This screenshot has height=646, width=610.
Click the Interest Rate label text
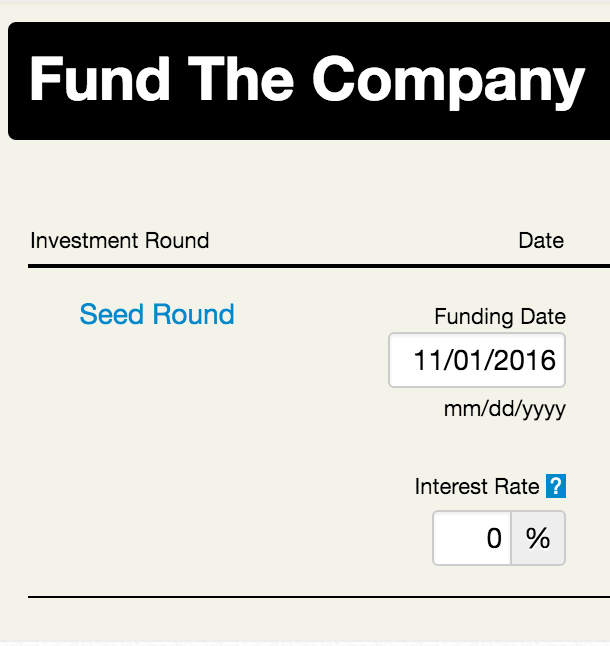477,487
